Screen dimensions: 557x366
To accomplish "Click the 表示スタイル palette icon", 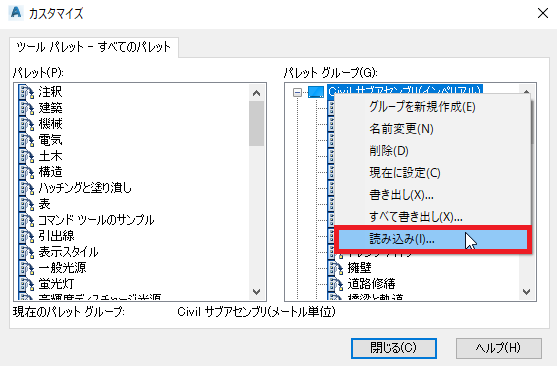I will (x=26, y=252).
